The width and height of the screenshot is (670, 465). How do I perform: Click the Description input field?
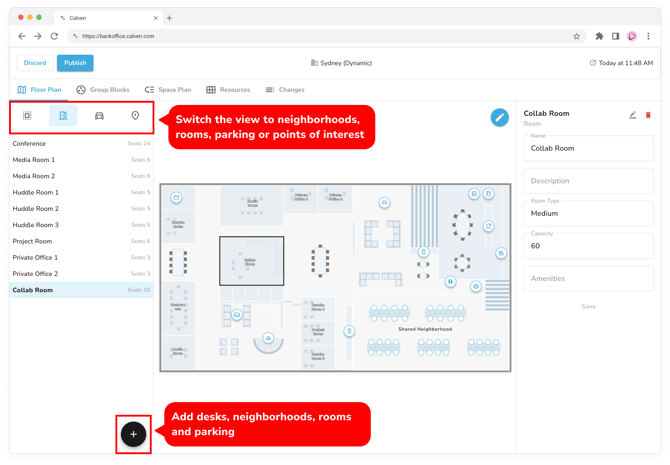pyautogui.click(x=588, y=181)
